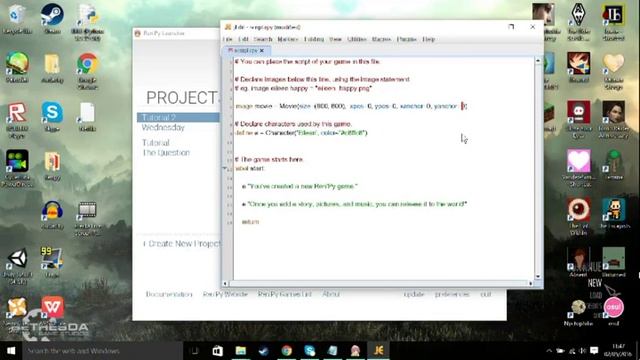The height and width of the screenshot is (360, 640).
Task: Open the film strip video desktop icon
Action: coord(87,218)
